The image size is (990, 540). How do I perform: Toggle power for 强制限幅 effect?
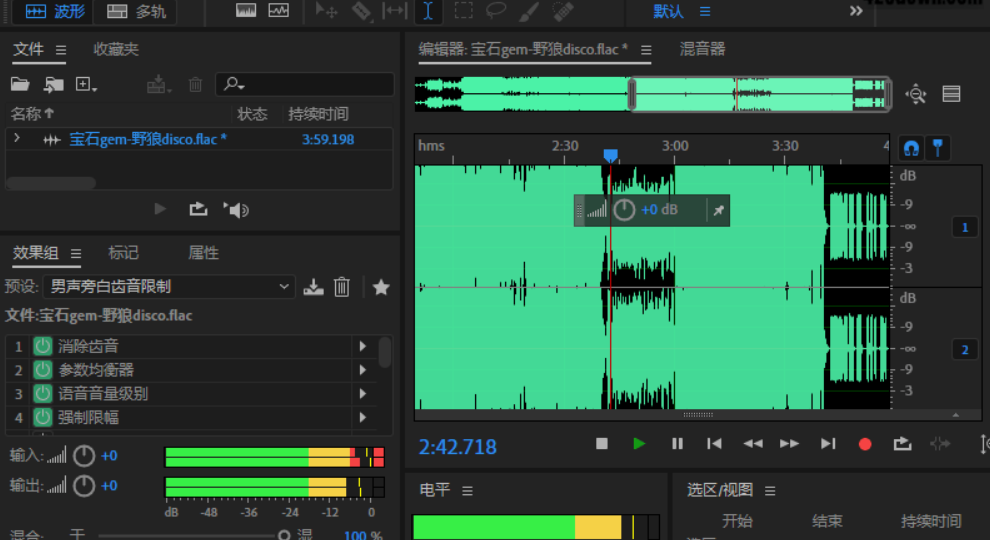(x=43, y=417)
